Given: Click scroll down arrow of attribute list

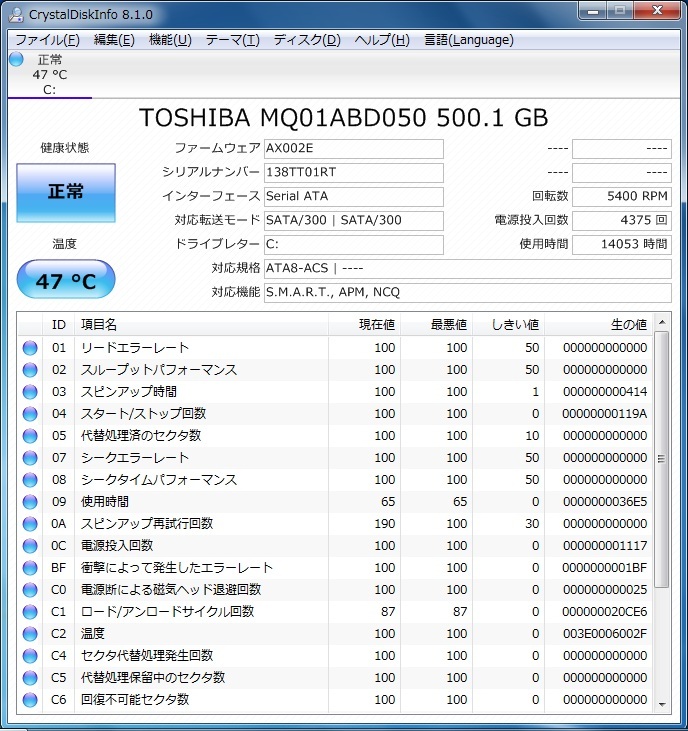Looking at the screenshot, I should click(x=662, y=705).
